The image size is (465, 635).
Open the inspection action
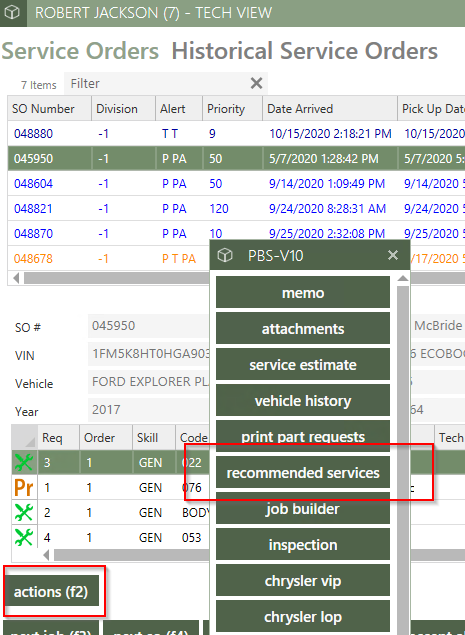click(x=303, y=544)
